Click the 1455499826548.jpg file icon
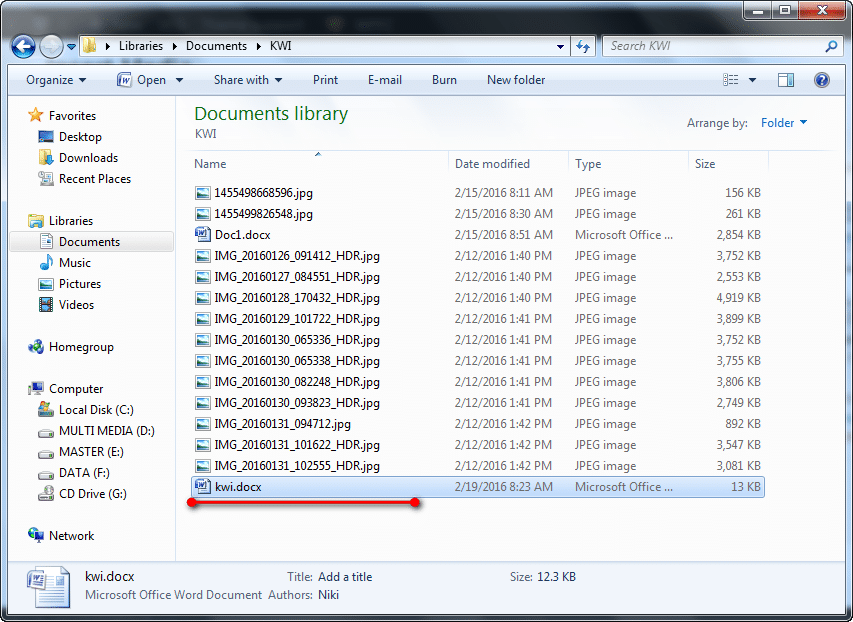853x622 pixels. [x=203, y=214]
